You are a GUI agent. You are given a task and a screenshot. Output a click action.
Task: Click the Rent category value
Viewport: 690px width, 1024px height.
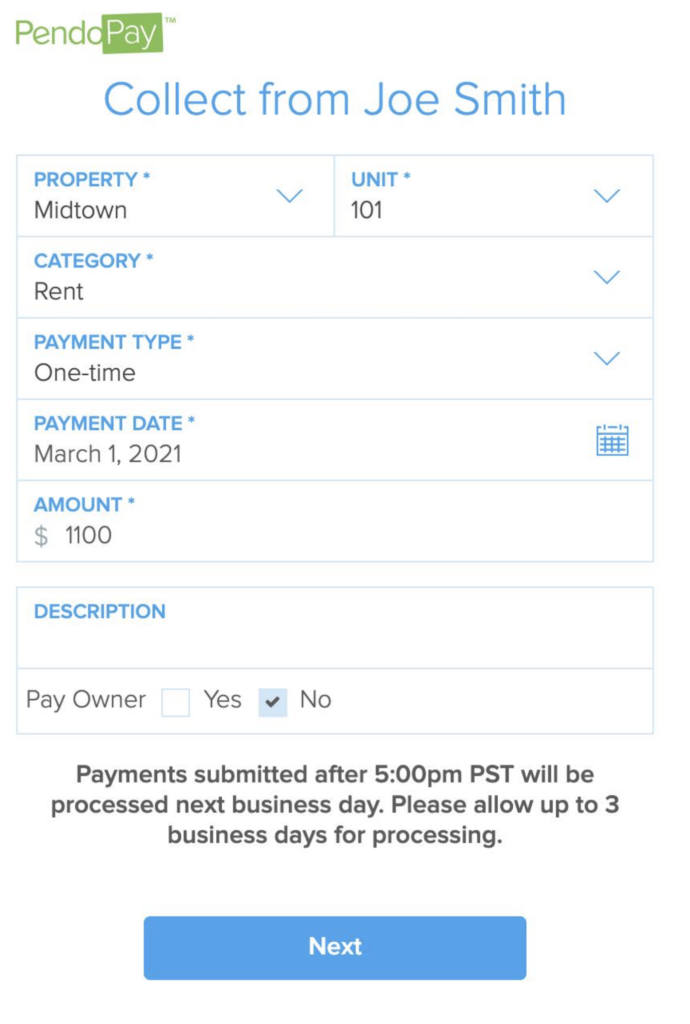pos(59,291)
